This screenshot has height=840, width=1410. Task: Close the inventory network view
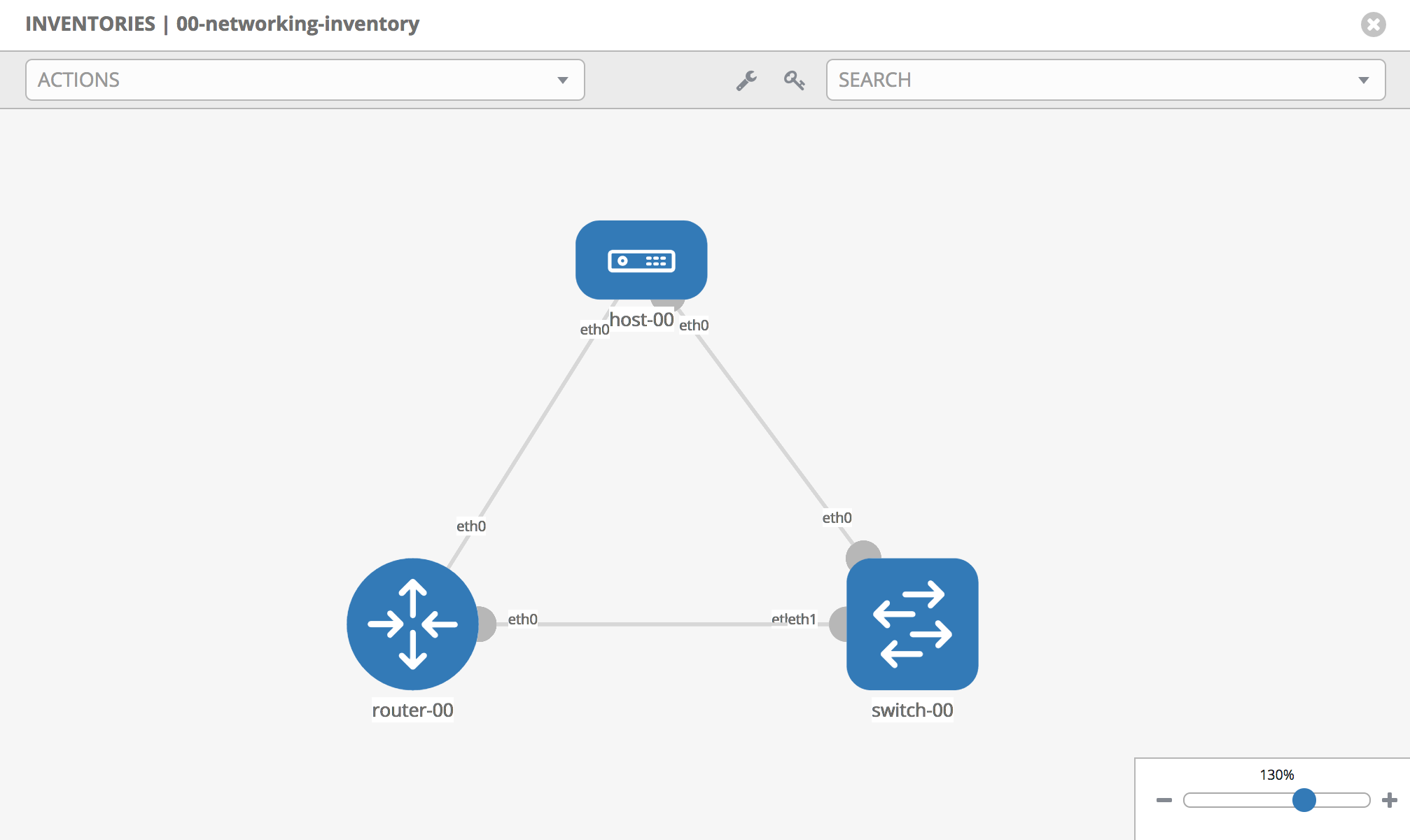tap(1373, 24)
